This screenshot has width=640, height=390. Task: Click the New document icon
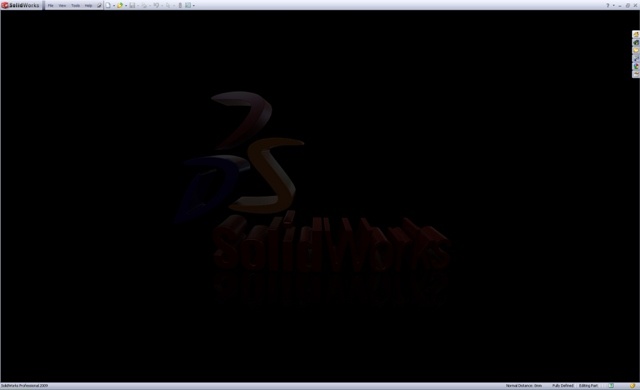(x=108, y=5)
